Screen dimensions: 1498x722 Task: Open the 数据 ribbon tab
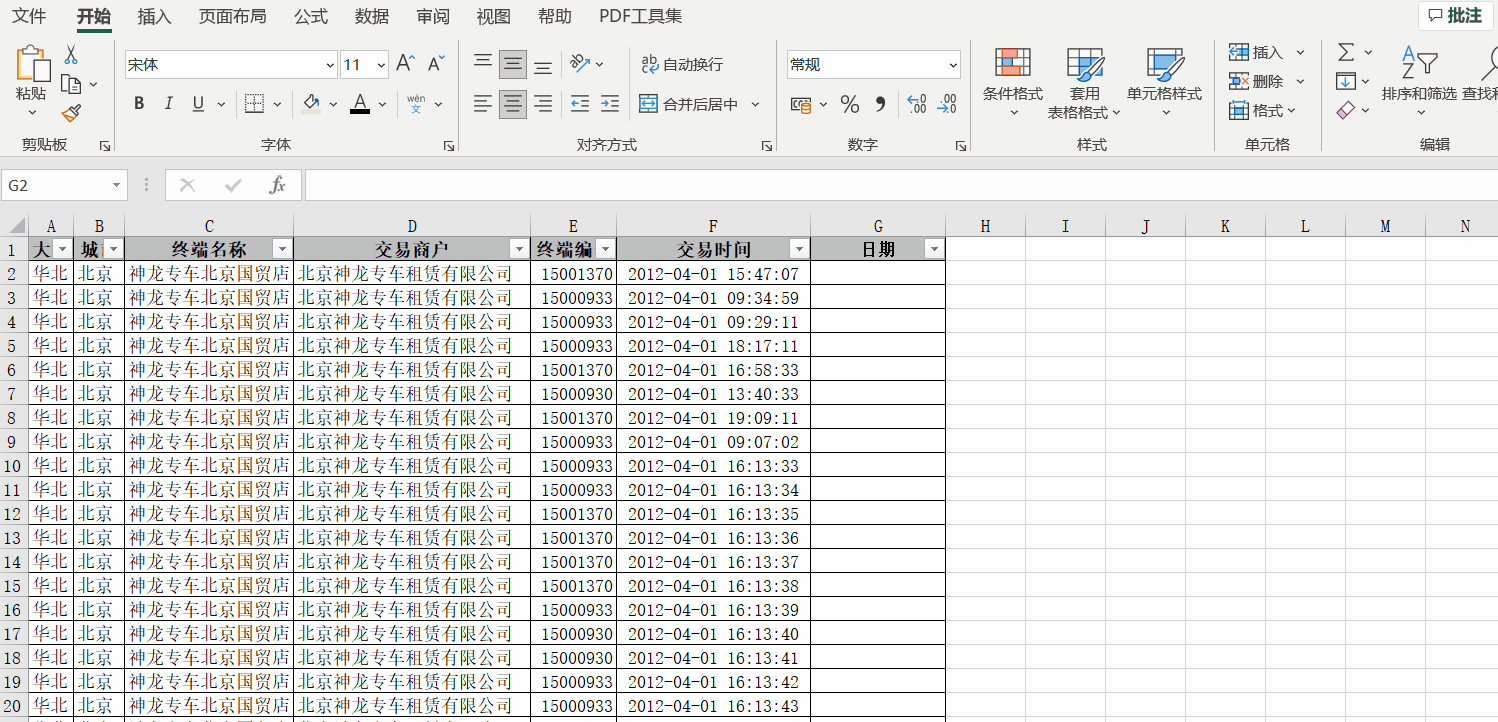(372, 16)
